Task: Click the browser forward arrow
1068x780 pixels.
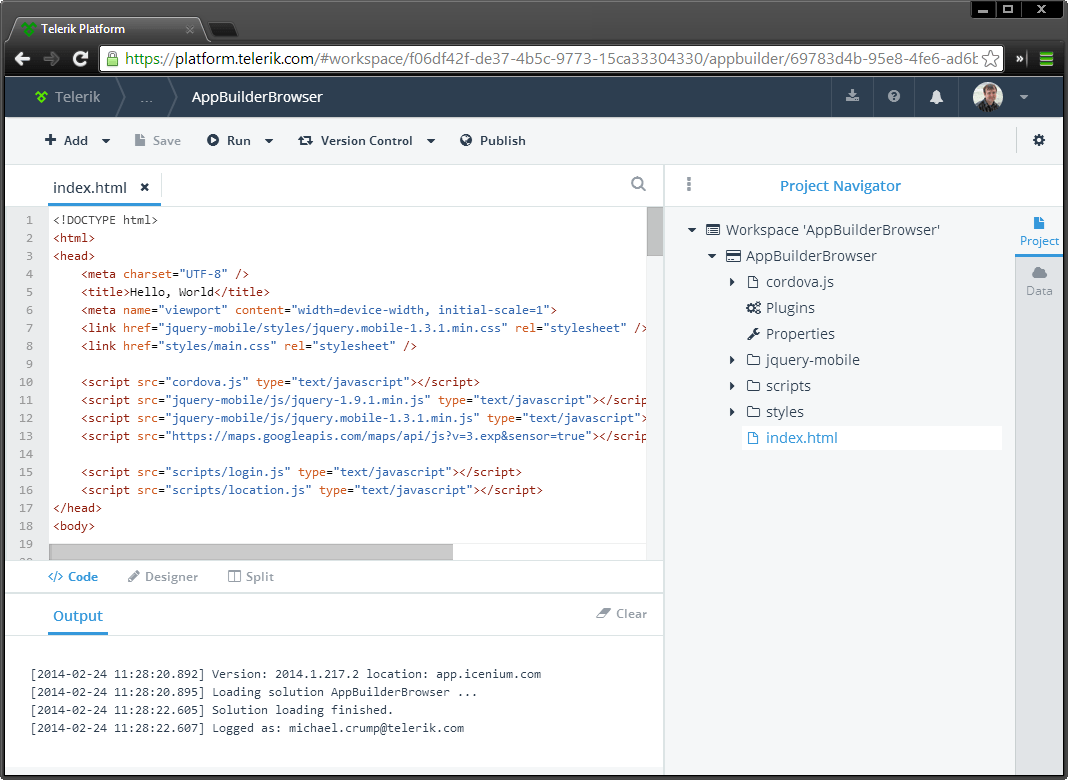Action: pyautogui.click(x=51, y=59)
